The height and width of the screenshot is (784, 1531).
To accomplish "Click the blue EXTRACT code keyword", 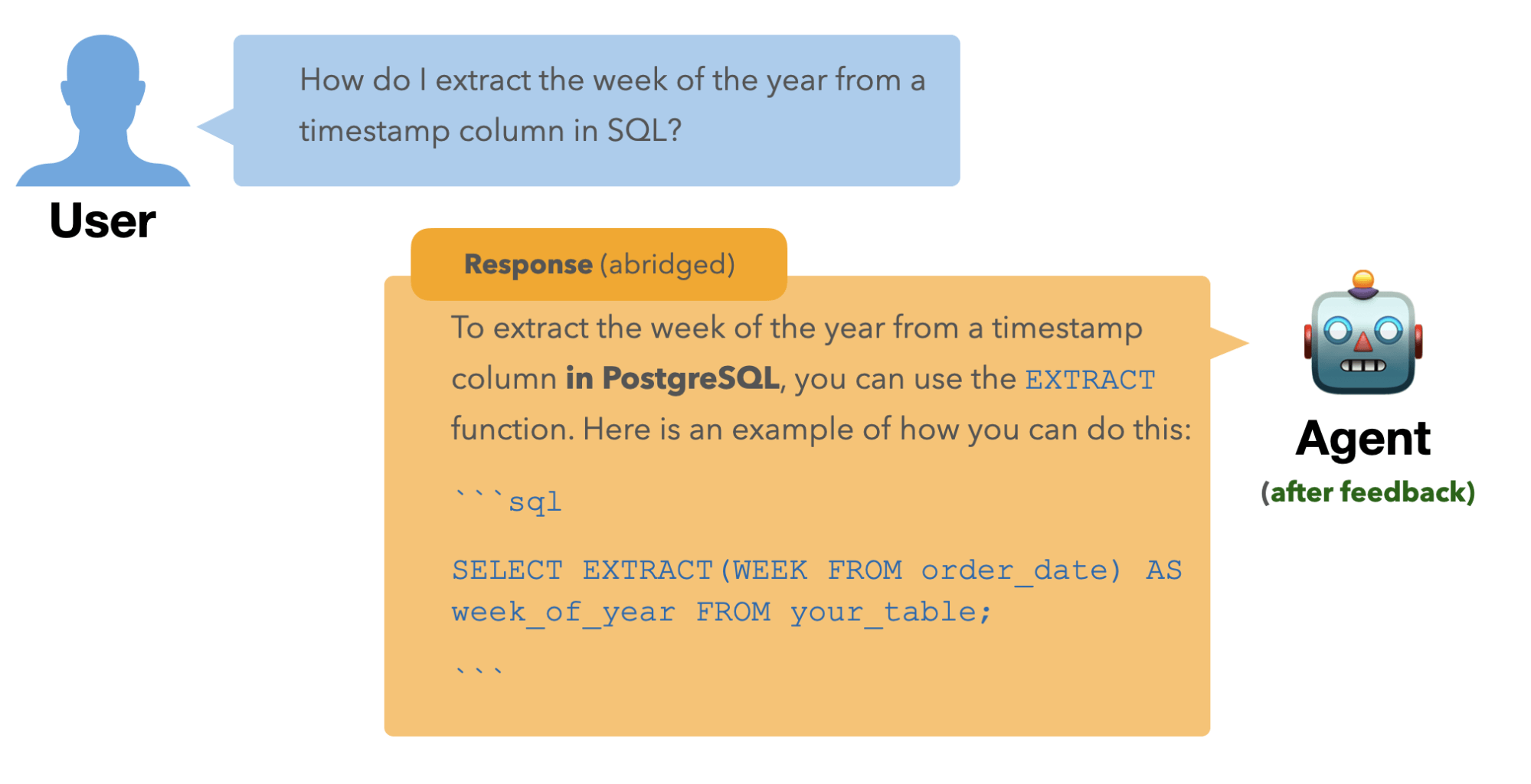I will pyautogui.click(x=1090, y=380).
